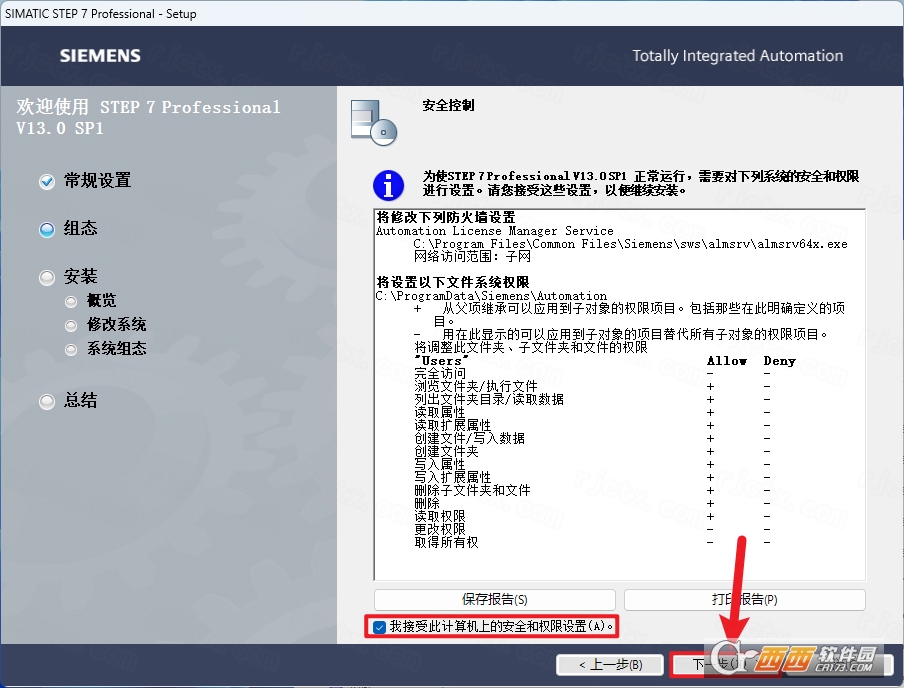Click 将设置以下文件系统权限 heading

coord(453,283)
